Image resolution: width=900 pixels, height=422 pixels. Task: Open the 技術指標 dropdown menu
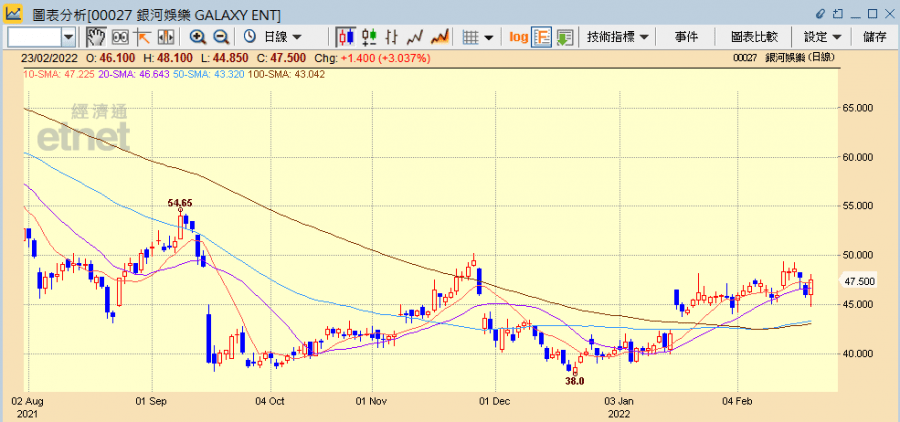coord(617,37)
